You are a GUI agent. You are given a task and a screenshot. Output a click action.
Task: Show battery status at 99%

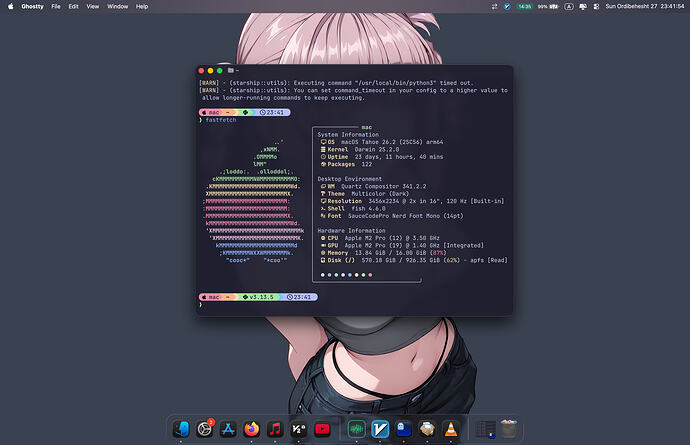click(548, 6)
